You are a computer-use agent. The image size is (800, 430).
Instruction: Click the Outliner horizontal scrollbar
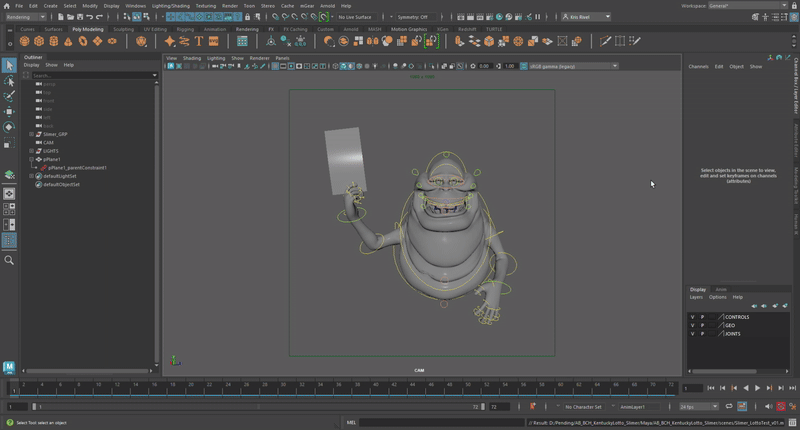89,371
